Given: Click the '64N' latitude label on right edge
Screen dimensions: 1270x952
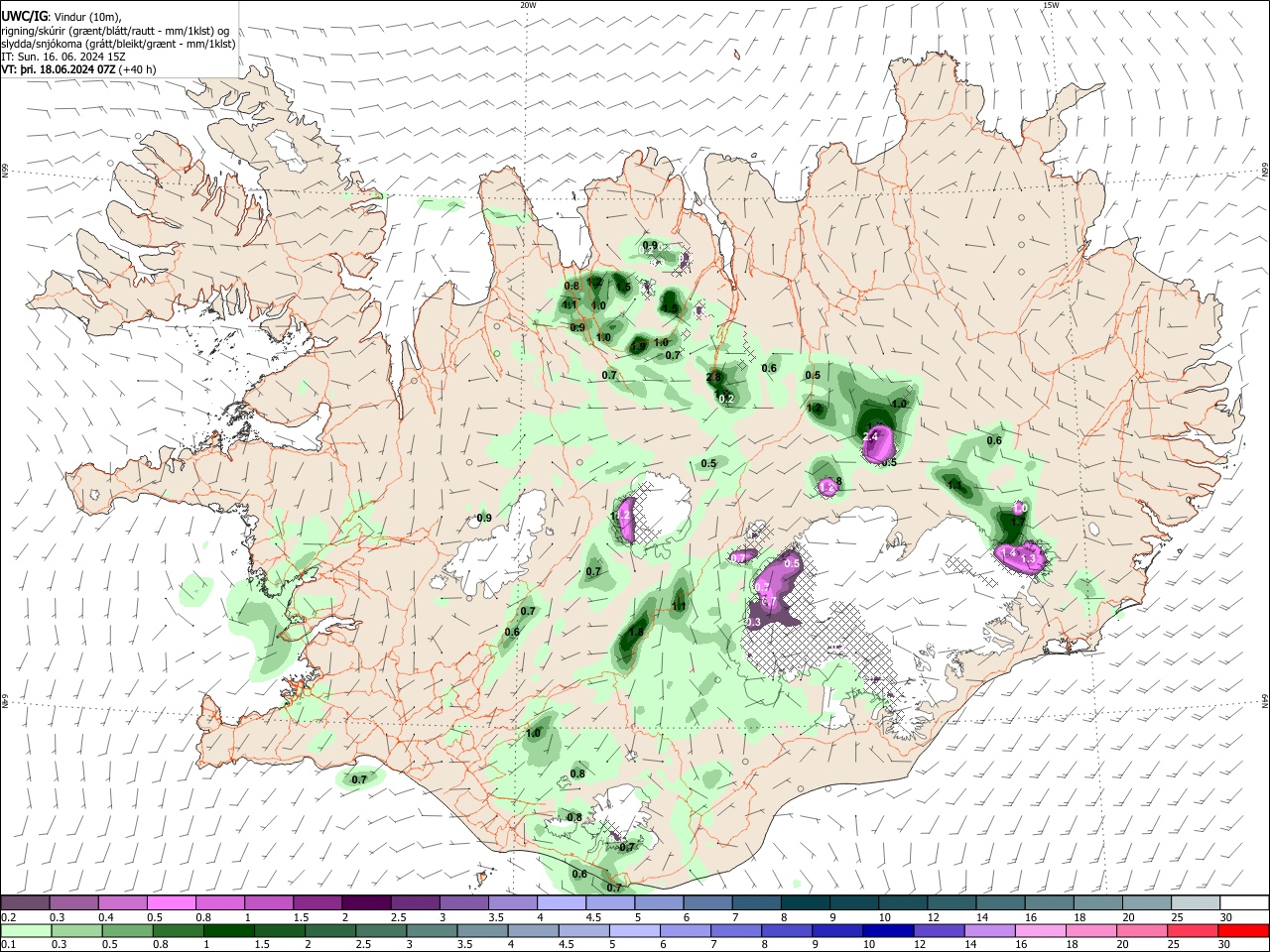Looking at the screenshot, I should [1265, 700].
